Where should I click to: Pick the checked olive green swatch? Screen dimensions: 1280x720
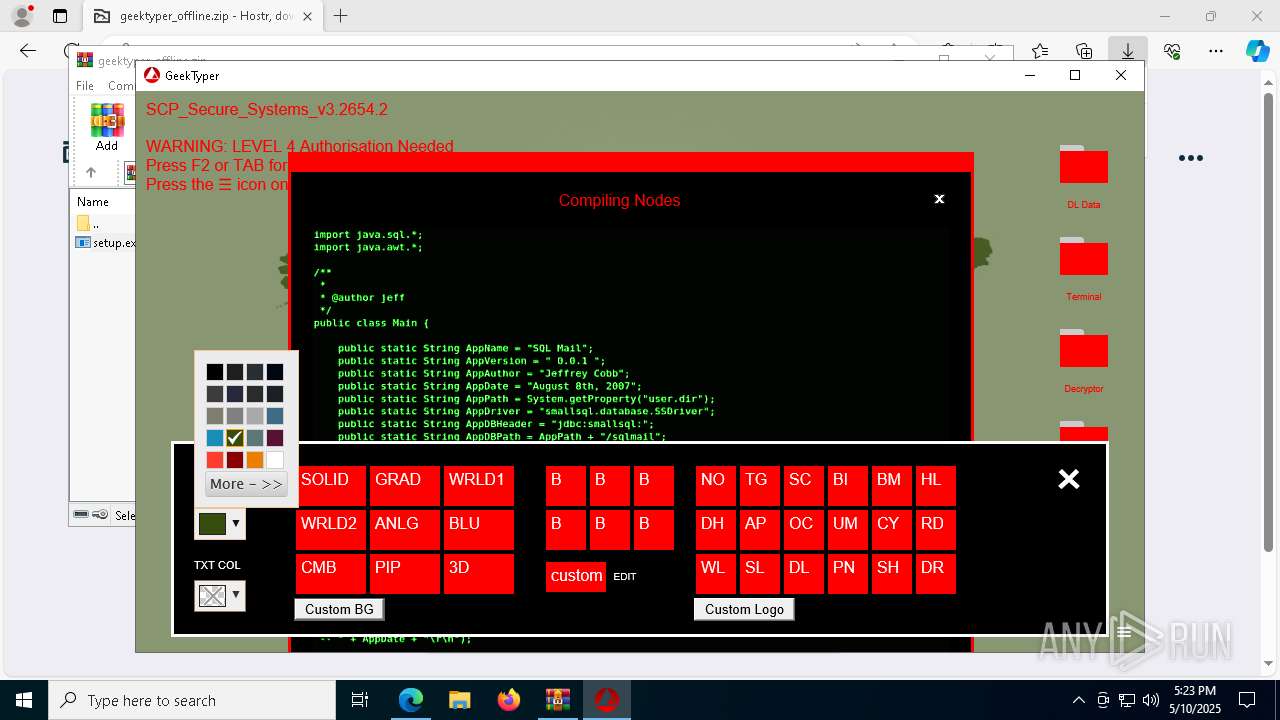tap(235, 438)
